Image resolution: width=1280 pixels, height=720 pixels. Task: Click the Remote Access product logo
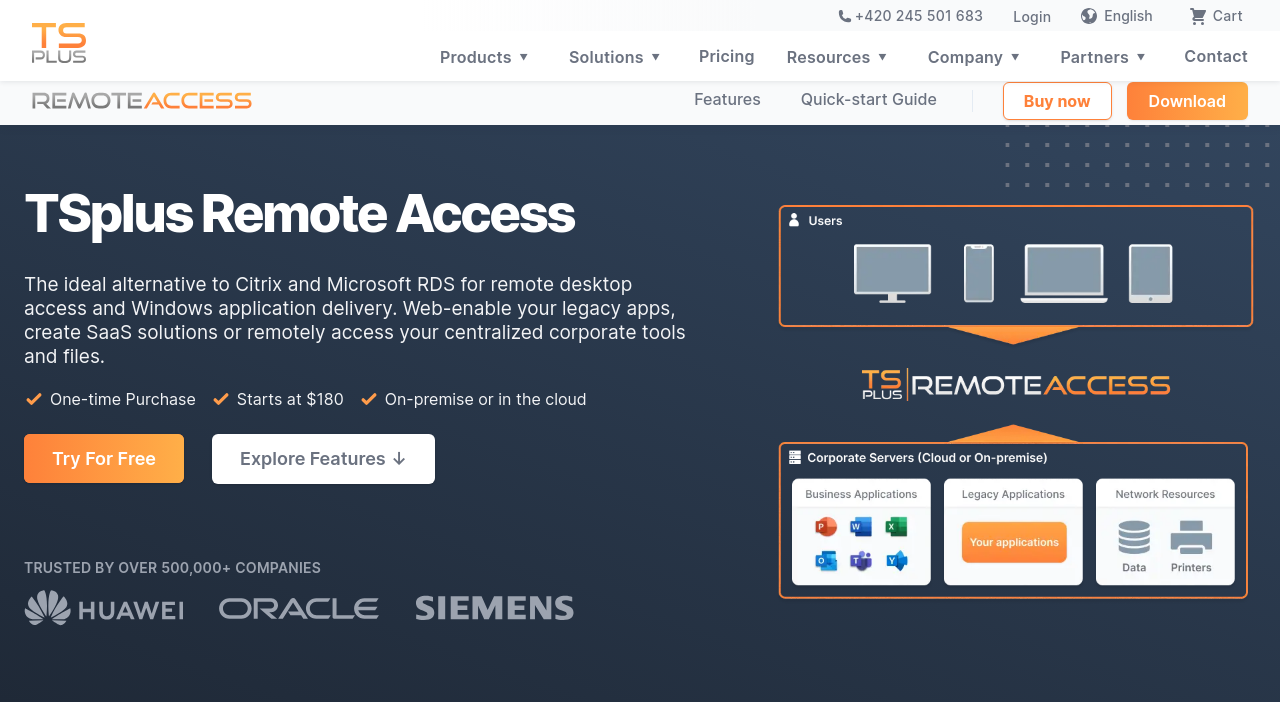142,100
